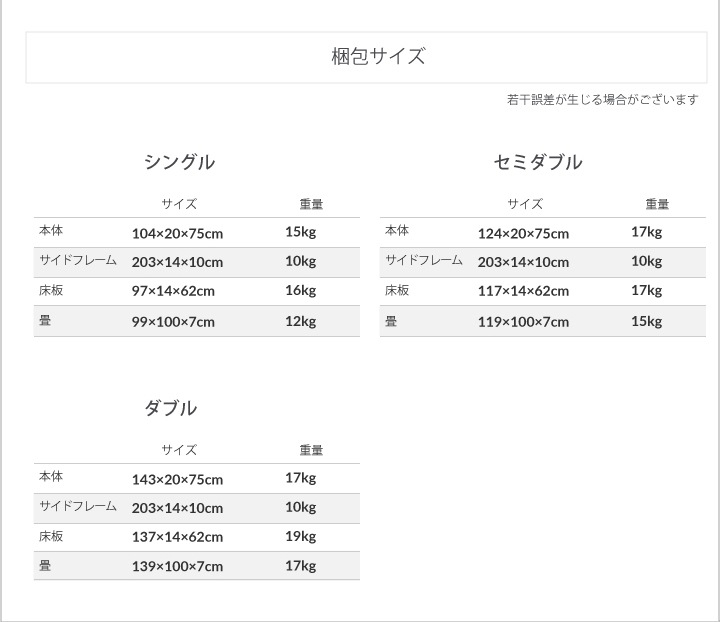Click the 19kg weight cell
Screen dimensions: 720x622
point(300,537)
